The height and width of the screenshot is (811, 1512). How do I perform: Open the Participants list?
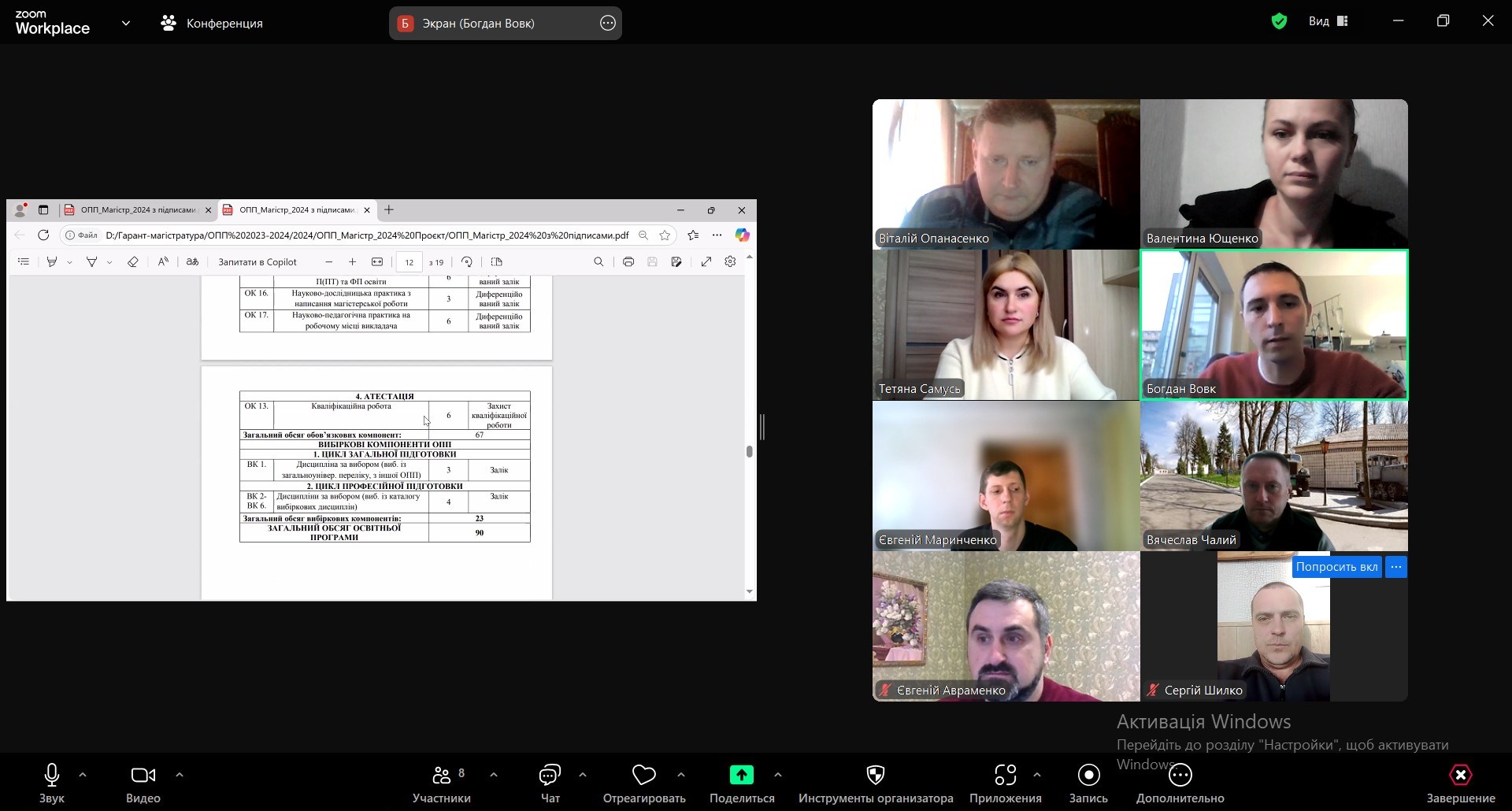pos(442,776)
